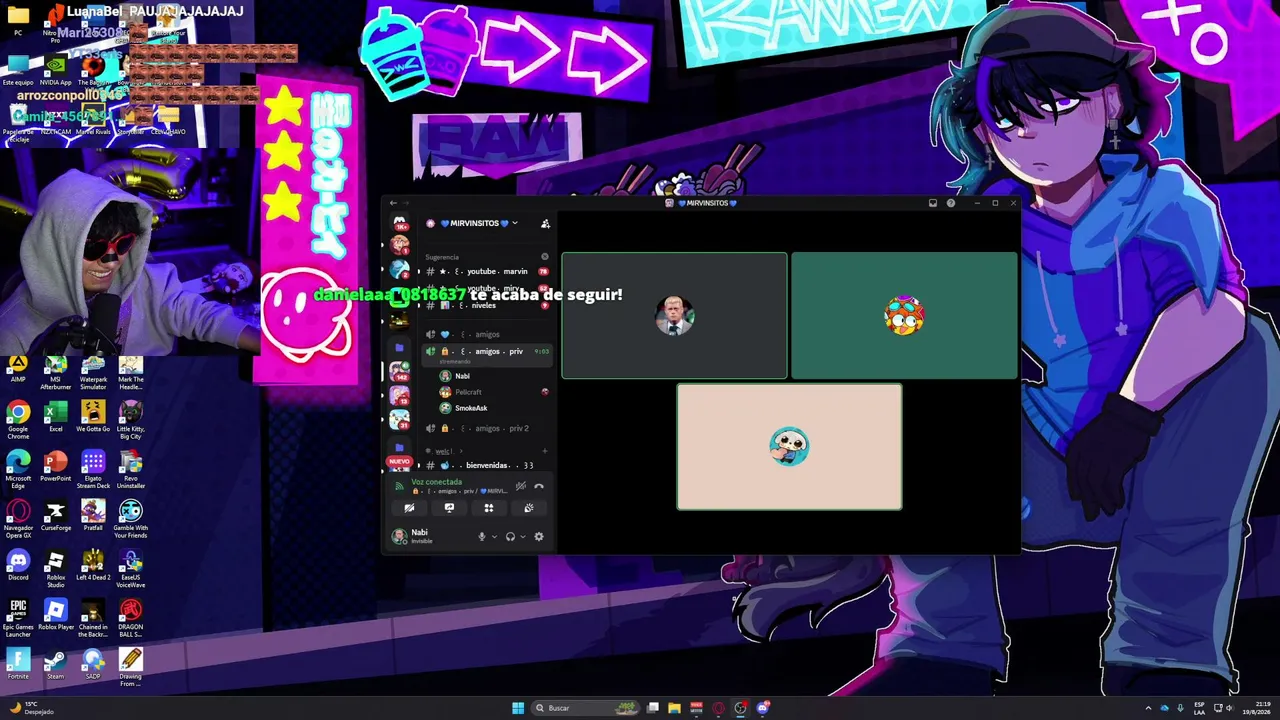Open the Discord inbox icon in title bar

click(x=933, y=203)
